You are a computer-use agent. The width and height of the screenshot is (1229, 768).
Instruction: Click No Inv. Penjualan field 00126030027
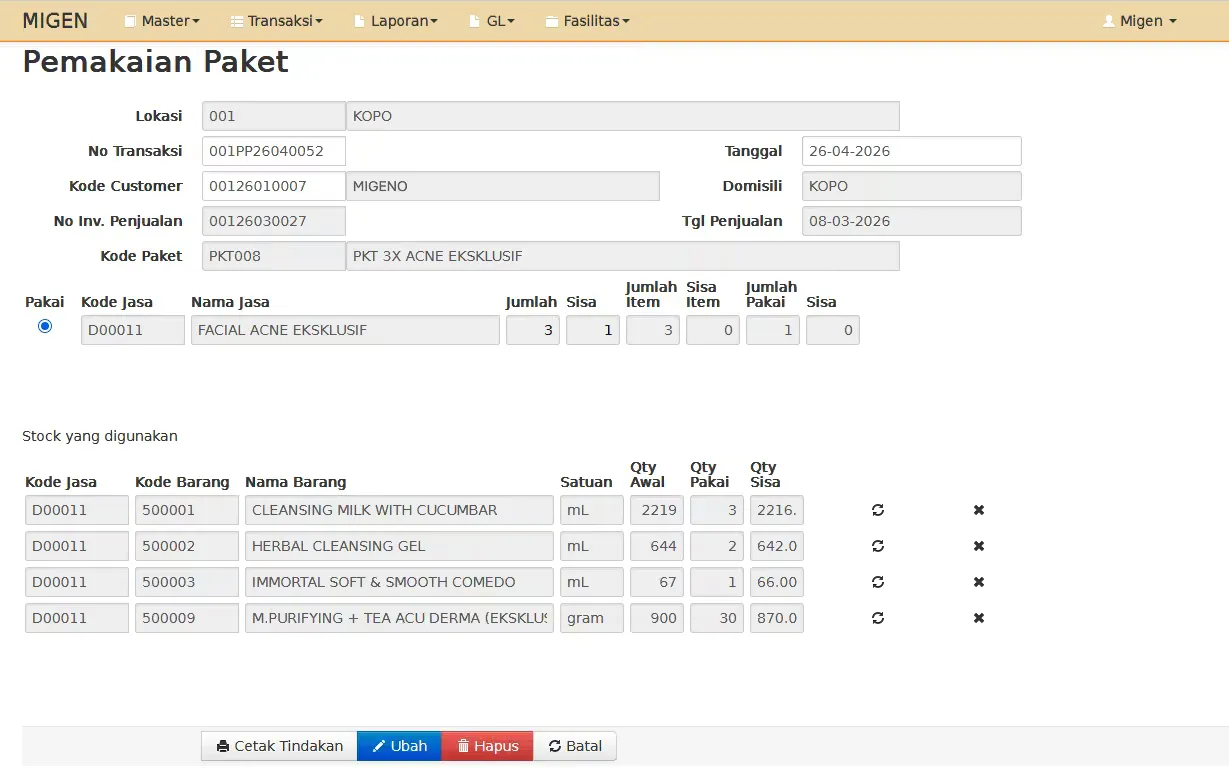pos(274,221)
